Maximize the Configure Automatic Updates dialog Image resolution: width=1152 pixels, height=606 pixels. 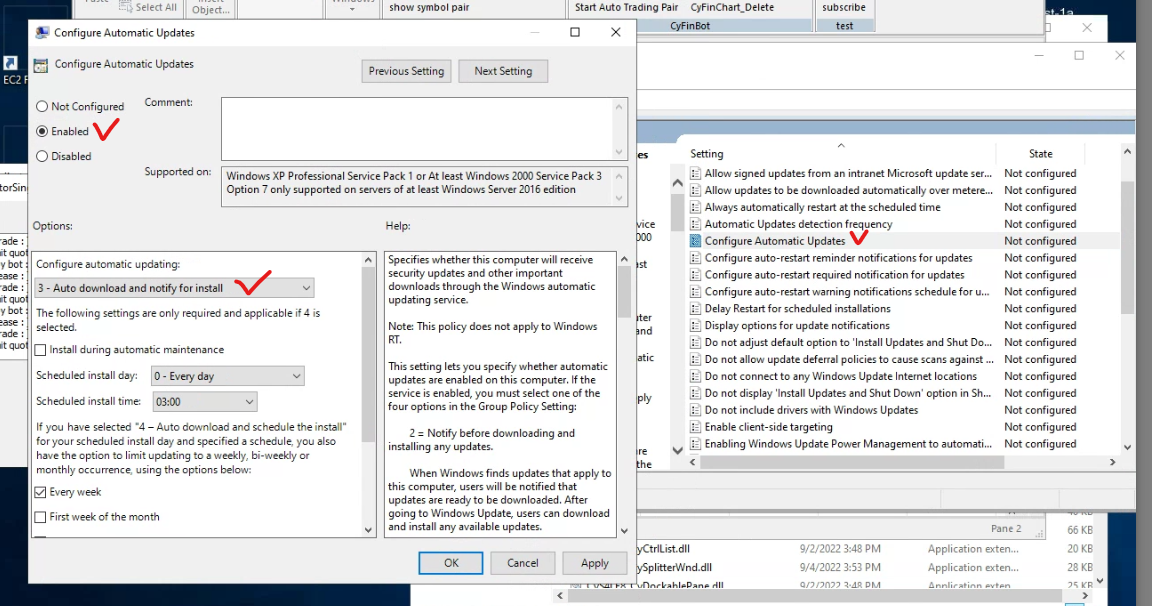575,32
